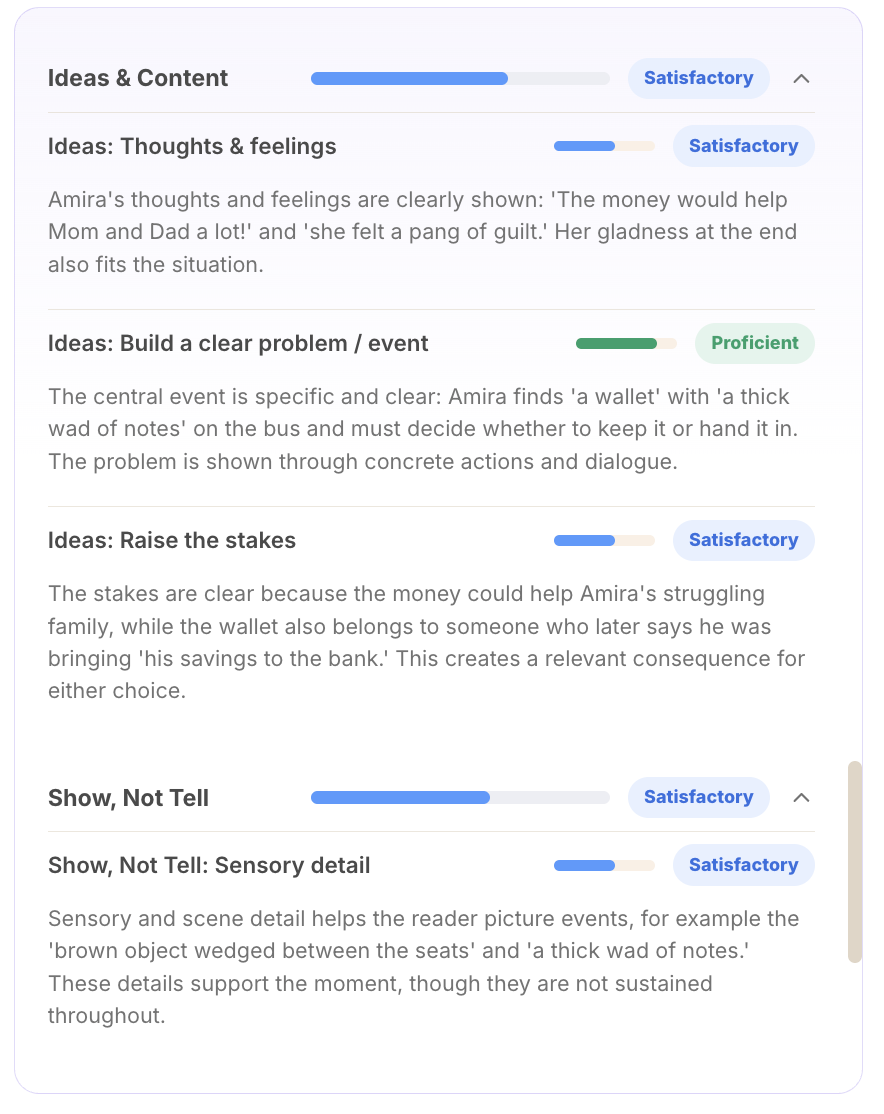
Task: Click the Raise the stakes progress bar
Action: tap(604, 541)
